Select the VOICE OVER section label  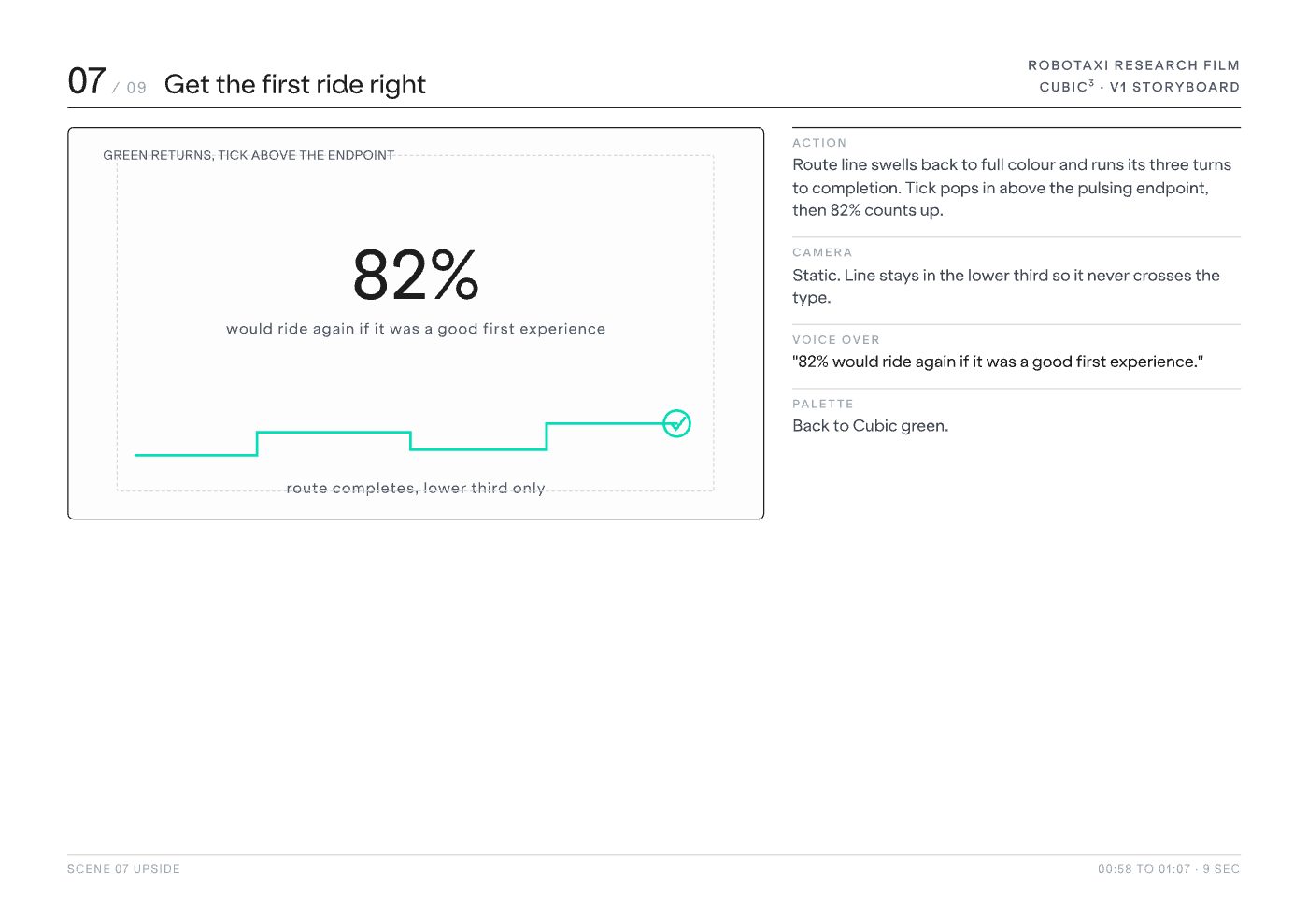(836, 340)
